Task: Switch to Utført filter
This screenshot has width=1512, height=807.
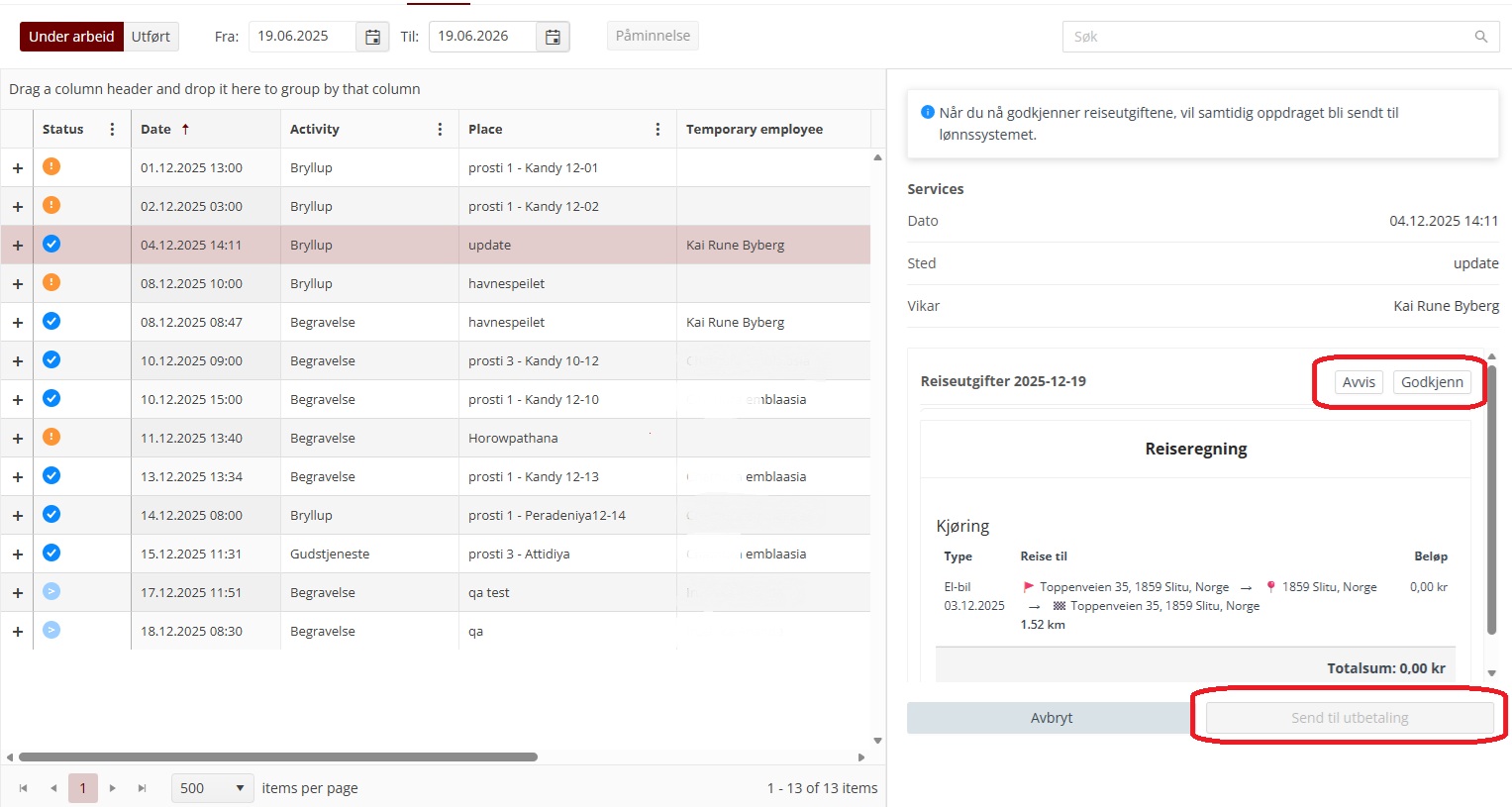Action: coord(151,37)
